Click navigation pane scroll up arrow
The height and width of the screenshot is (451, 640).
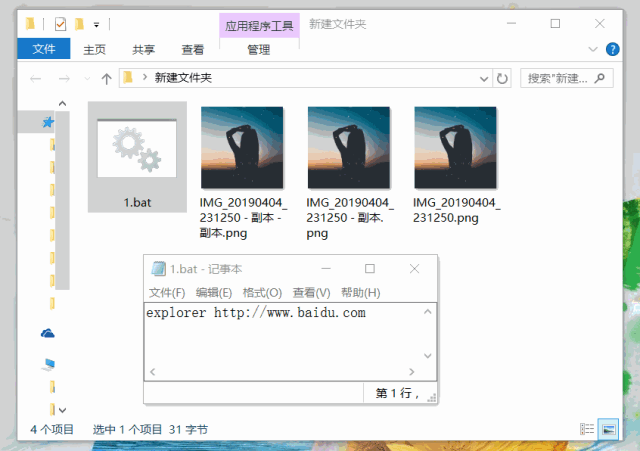click(x=62, y=104)
